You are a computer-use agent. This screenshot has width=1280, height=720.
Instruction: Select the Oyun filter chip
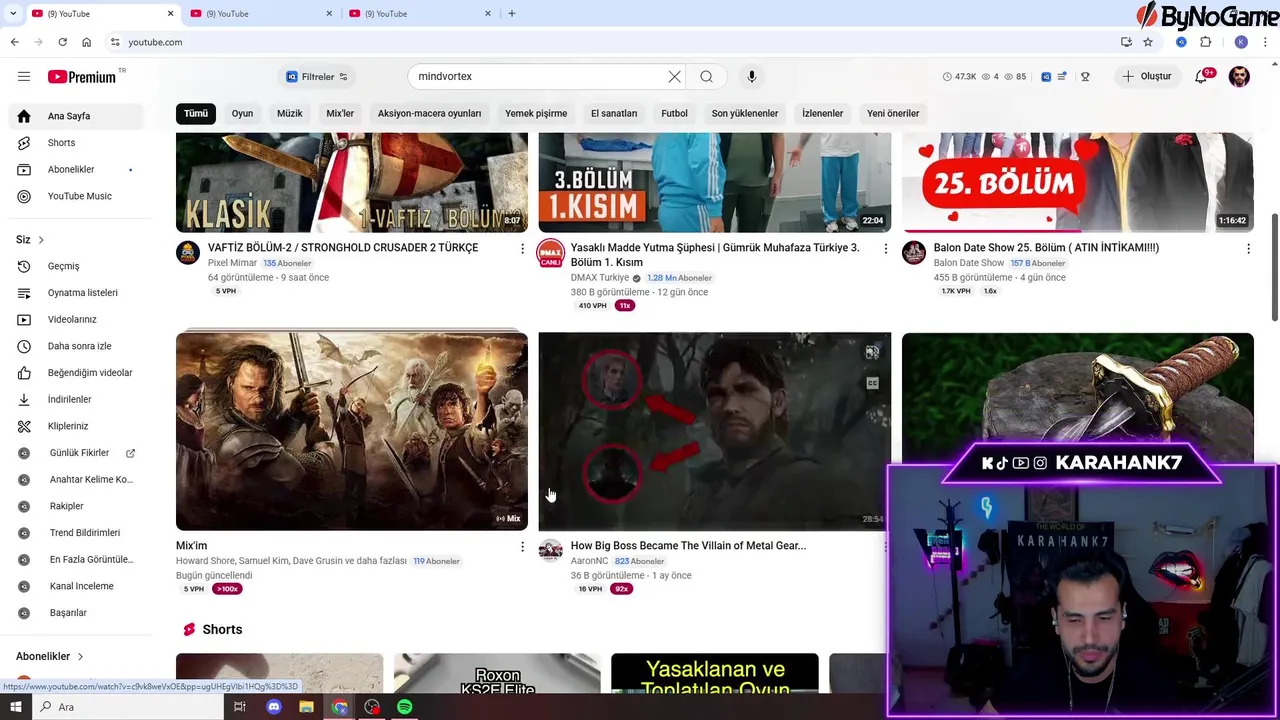pos(242,113)
